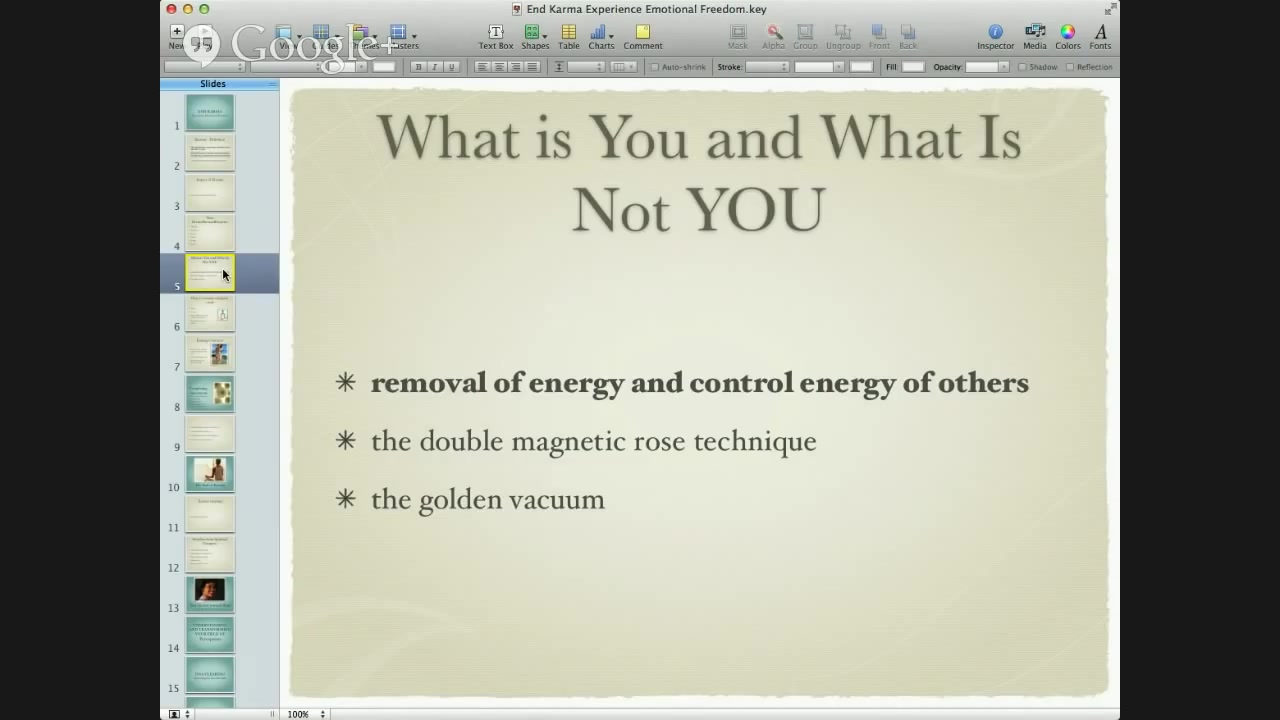
Task: Click the slide navigator collapse handle icon
Action: click(x=272, y=84)
